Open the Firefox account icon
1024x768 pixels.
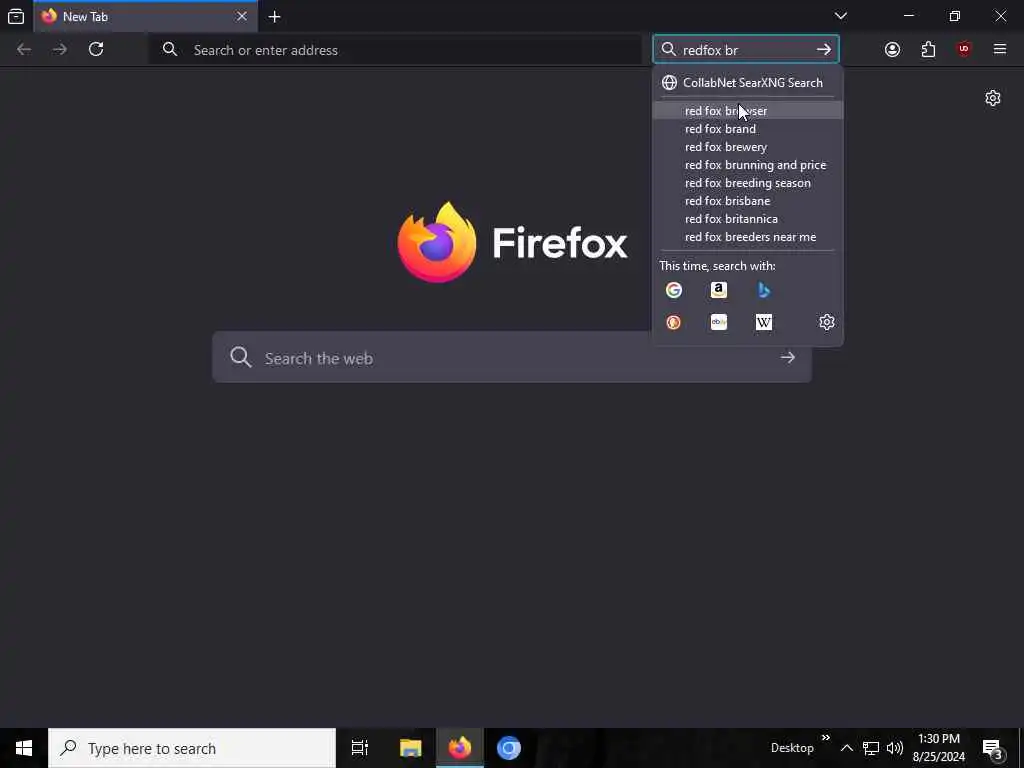pos(892,50)
